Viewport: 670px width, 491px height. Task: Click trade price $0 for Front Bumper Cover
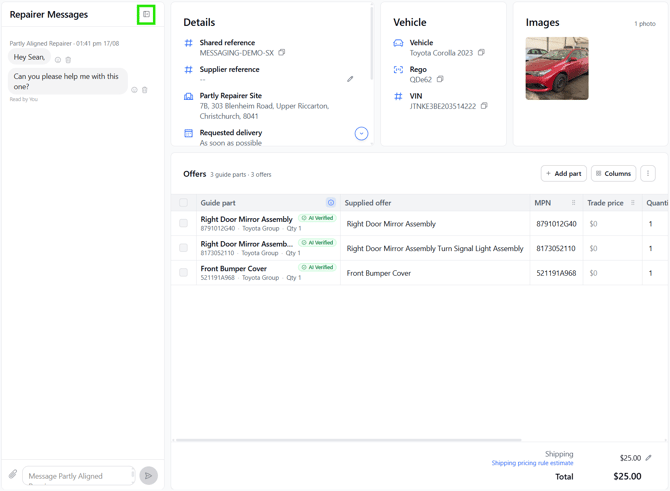click(594, 273)
